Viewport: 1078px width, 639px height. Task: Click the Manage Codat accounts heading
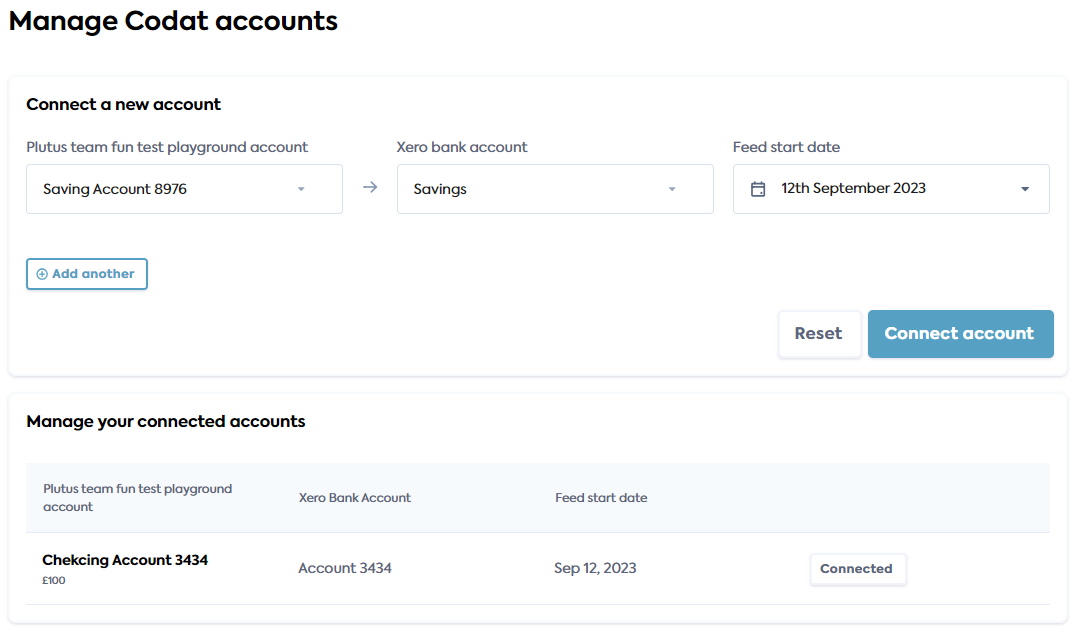[x=173, y=20]
